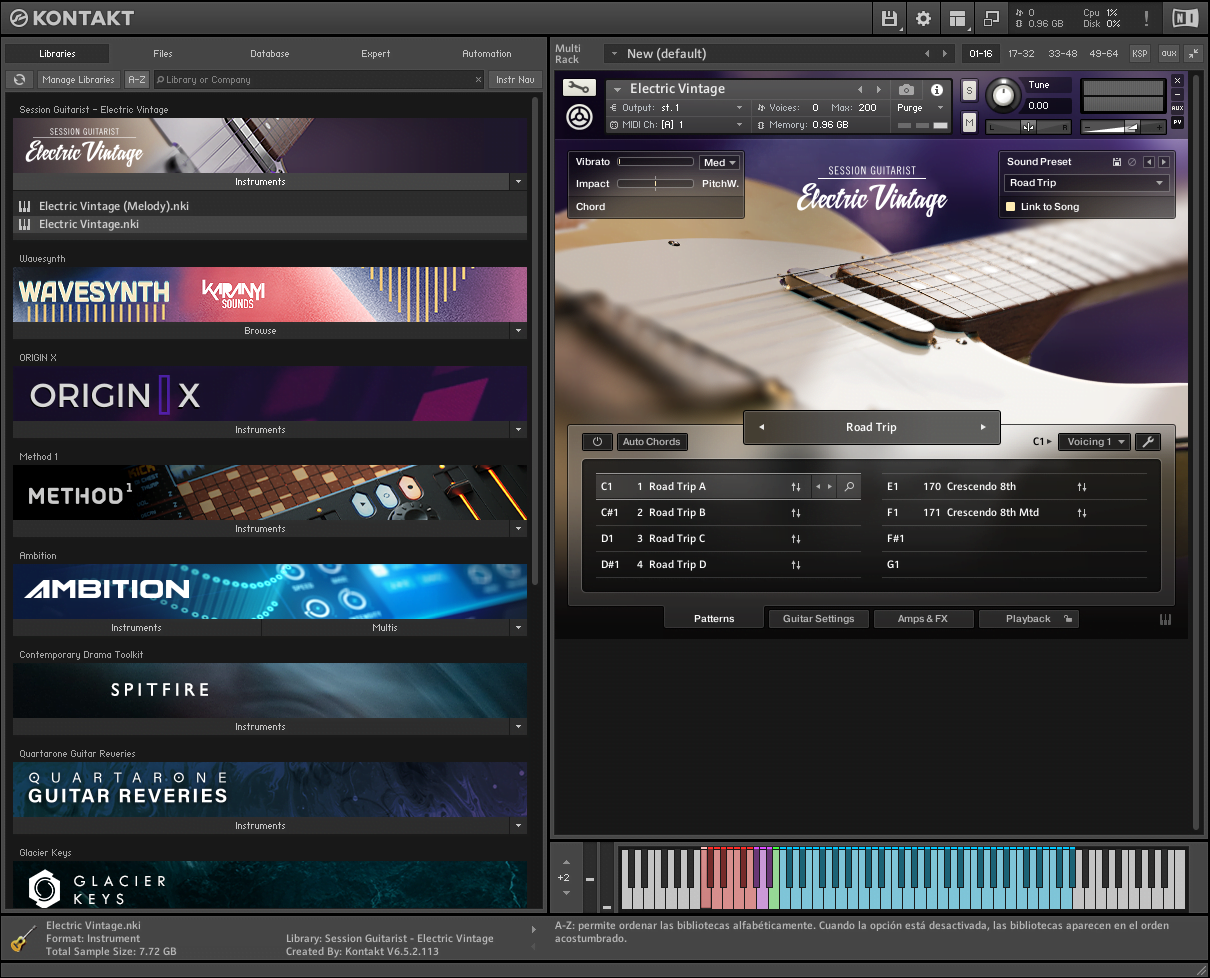Click the Instr Nav button
The width and height of the screenshot is (1210, 978).
(x=515, y=80)
